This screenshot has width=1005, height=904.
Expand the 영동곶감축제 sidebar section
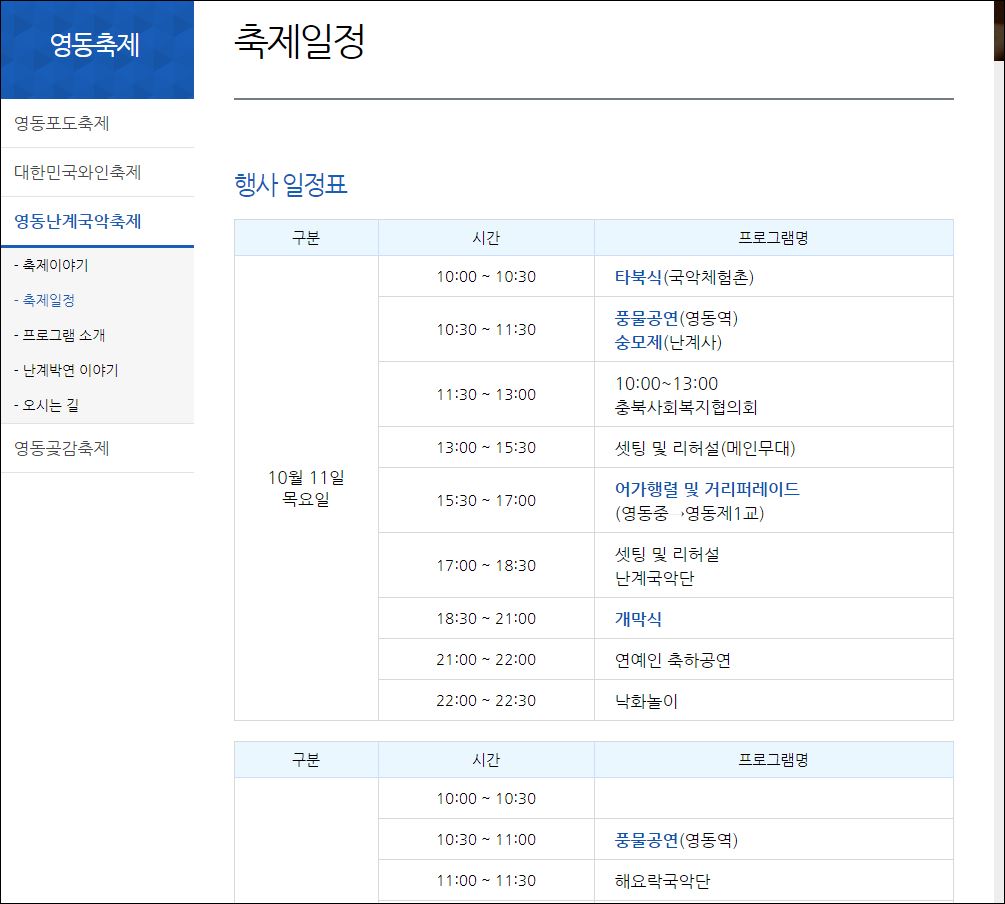[x=62, y=449]
